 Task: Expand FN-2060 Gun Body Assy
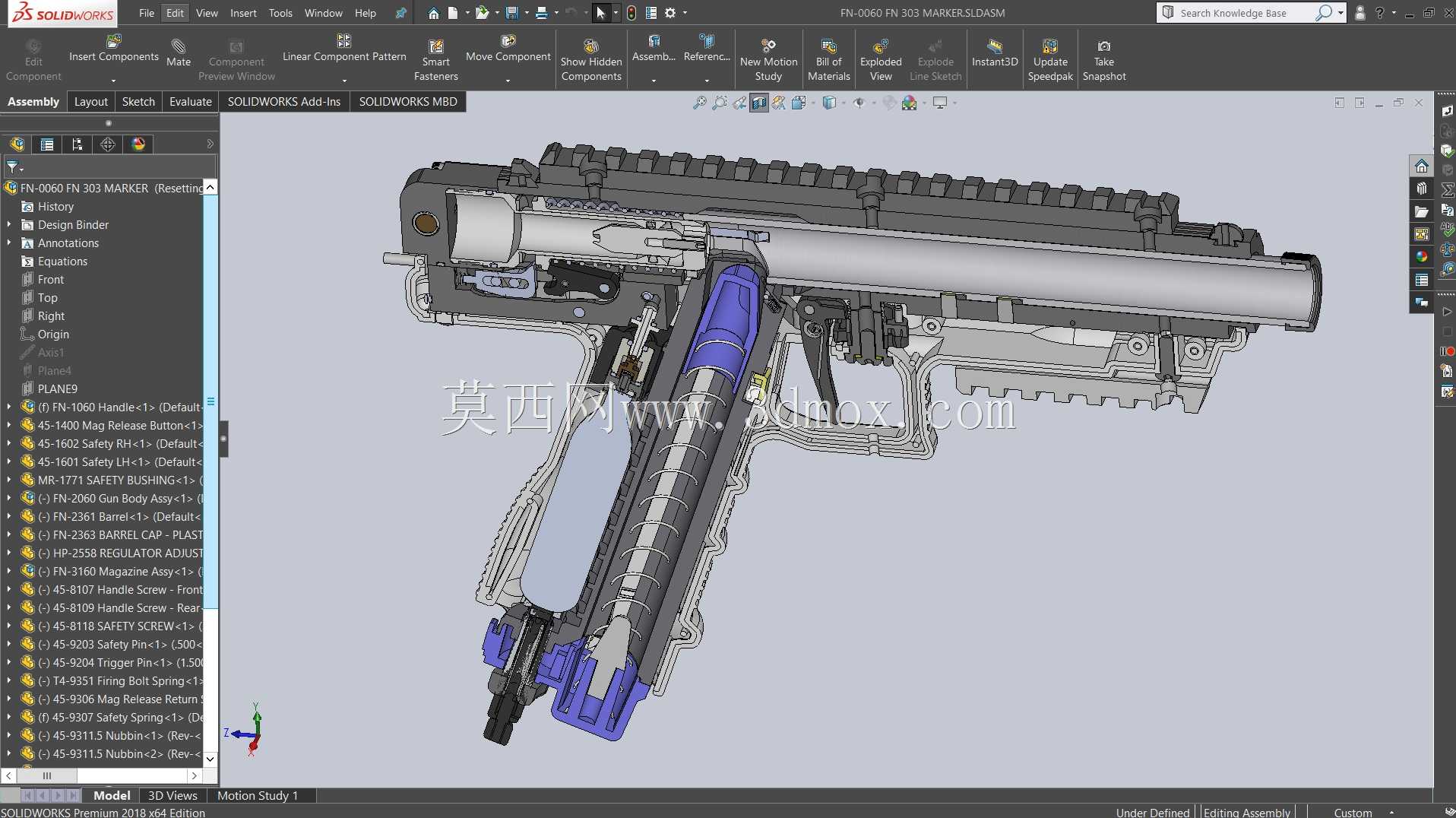[9, 499]
